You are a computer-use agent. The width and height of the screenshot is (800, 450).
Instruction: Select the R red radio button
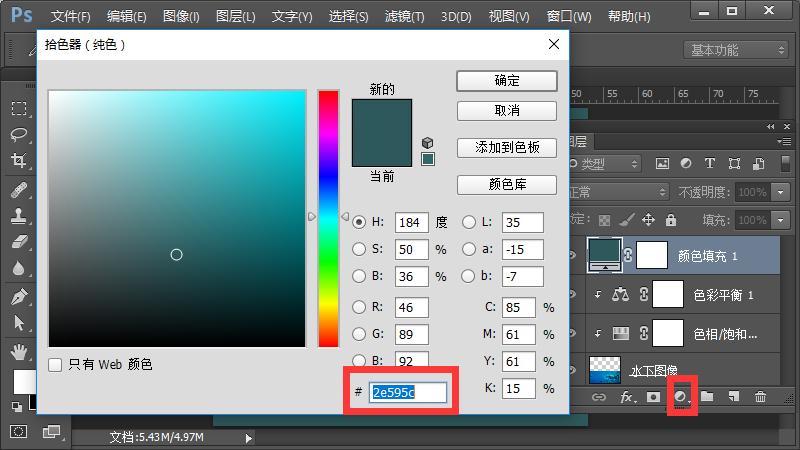coord(359,307)
